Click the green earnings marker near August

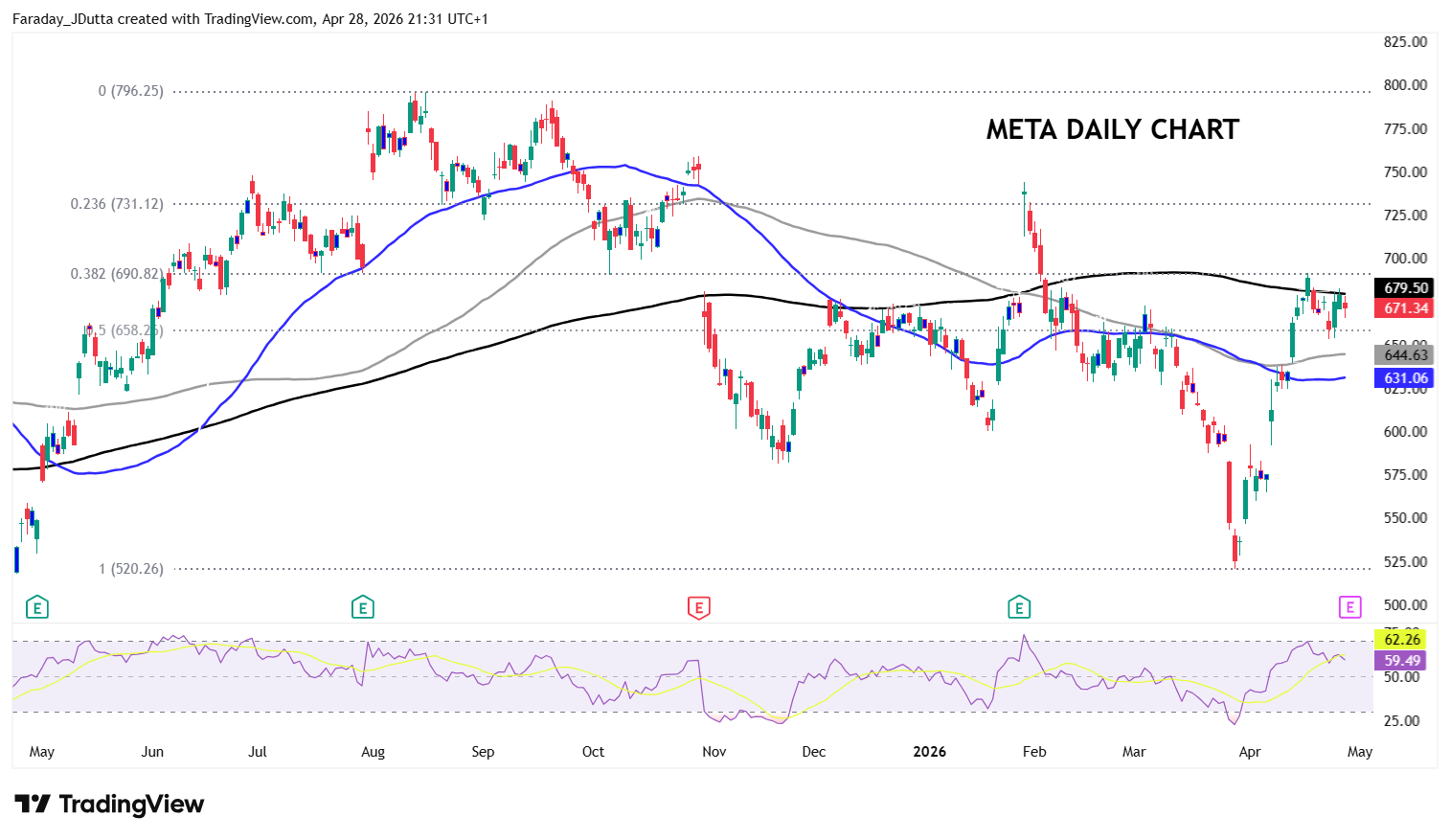click(x=362, y=607)
